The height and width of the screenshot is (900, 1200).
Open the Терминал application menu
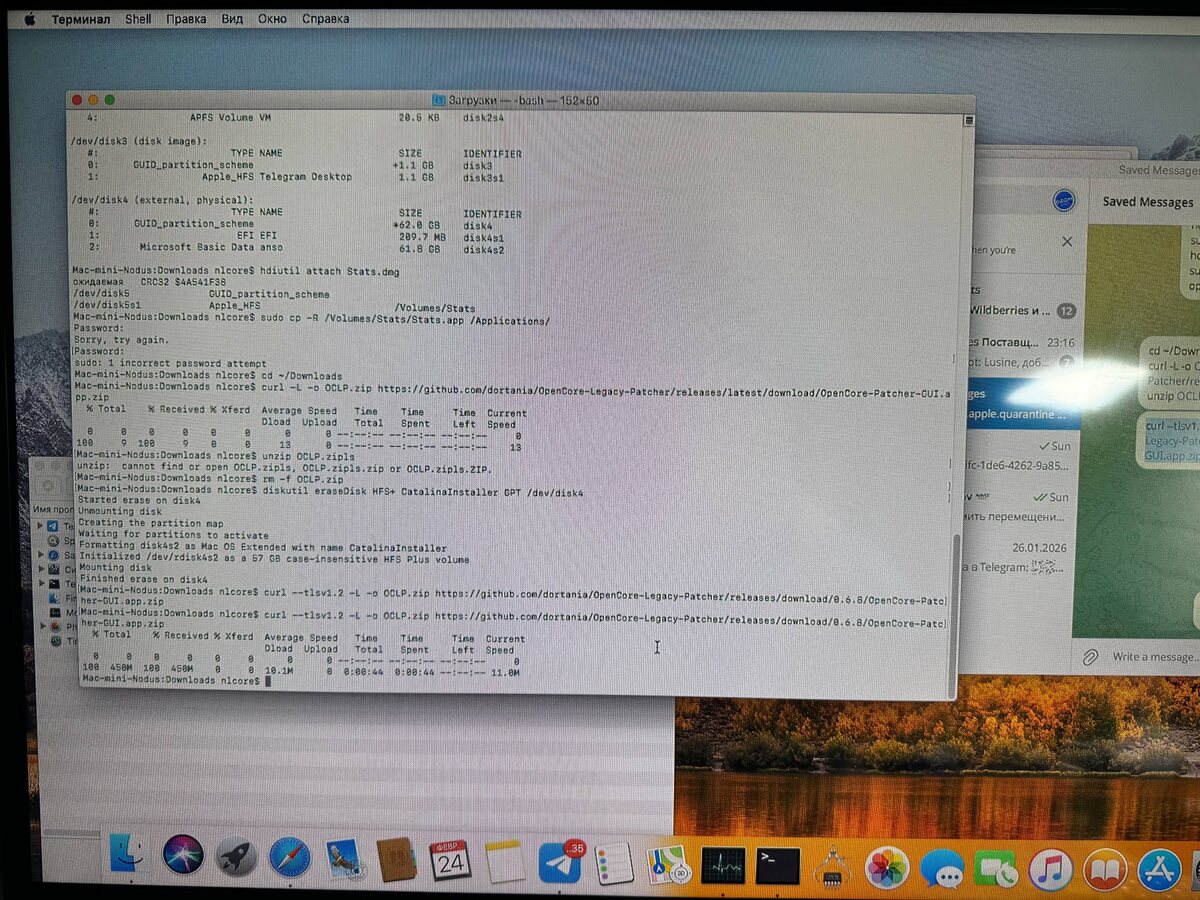[x=82, y=19]
